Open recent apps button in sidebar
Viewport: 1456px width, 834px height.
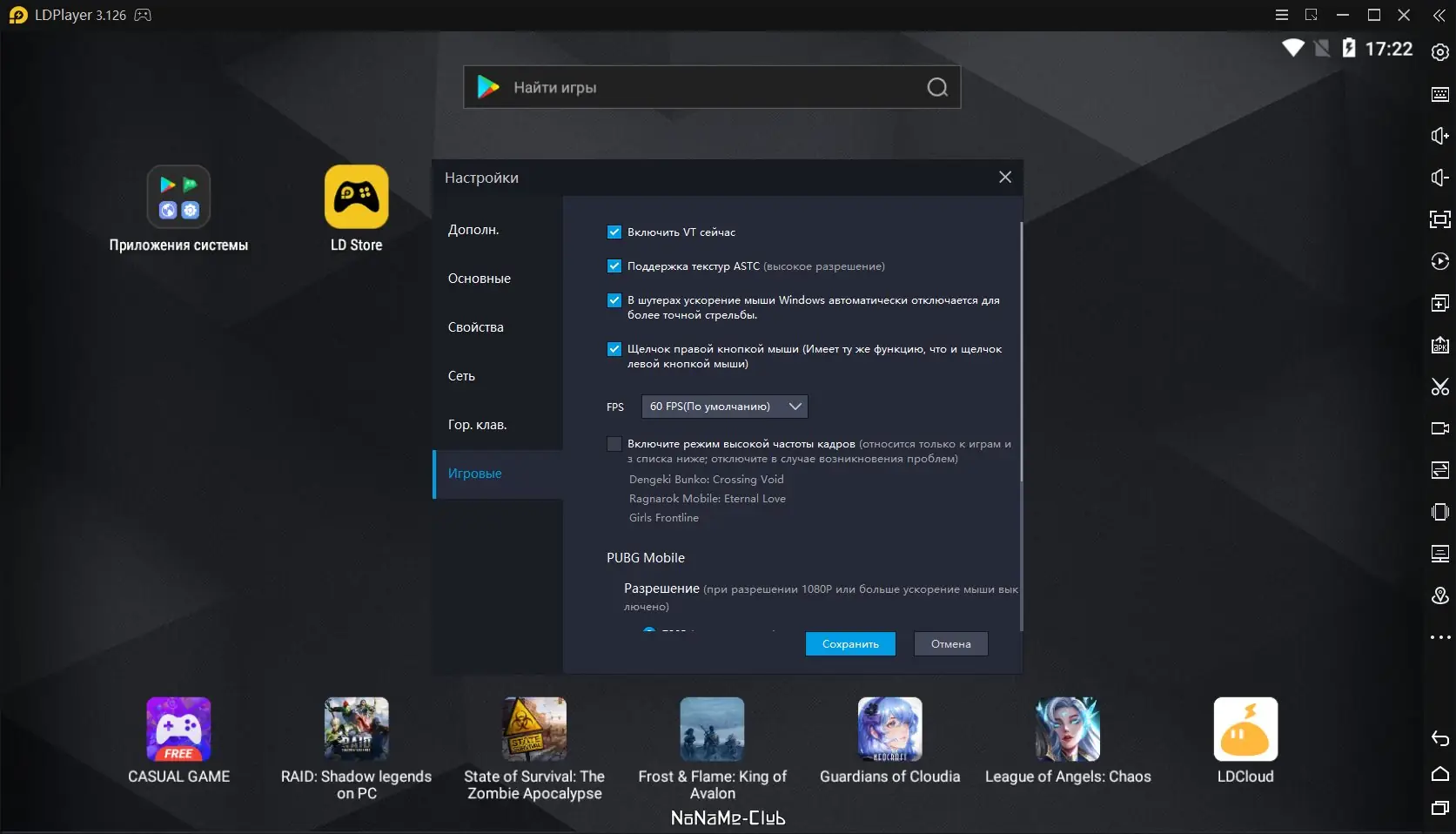[1440, 809]
